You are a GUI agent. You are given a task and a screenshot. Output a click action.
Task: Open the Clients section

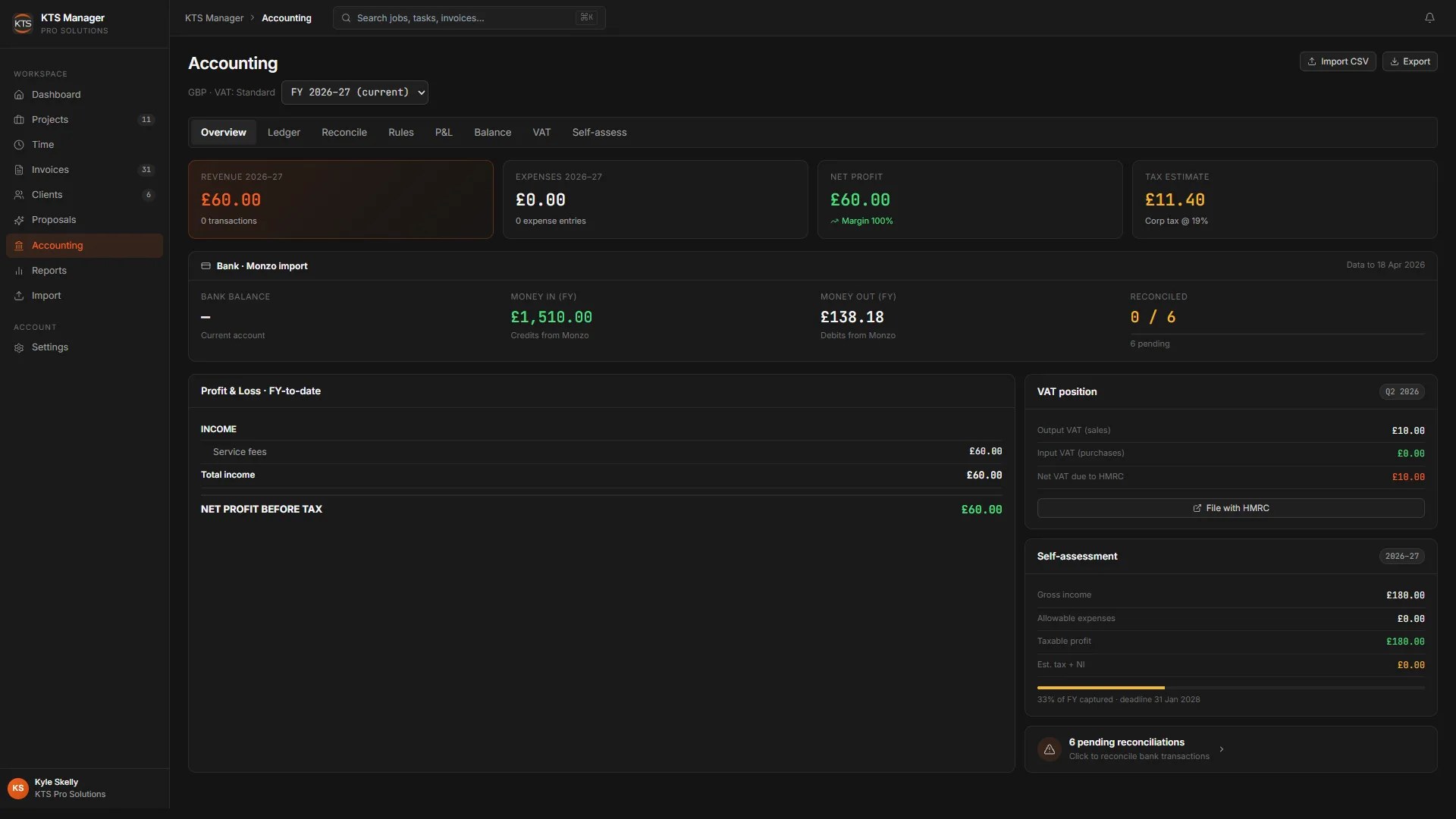pyautogui.click(x=84, y=195)
